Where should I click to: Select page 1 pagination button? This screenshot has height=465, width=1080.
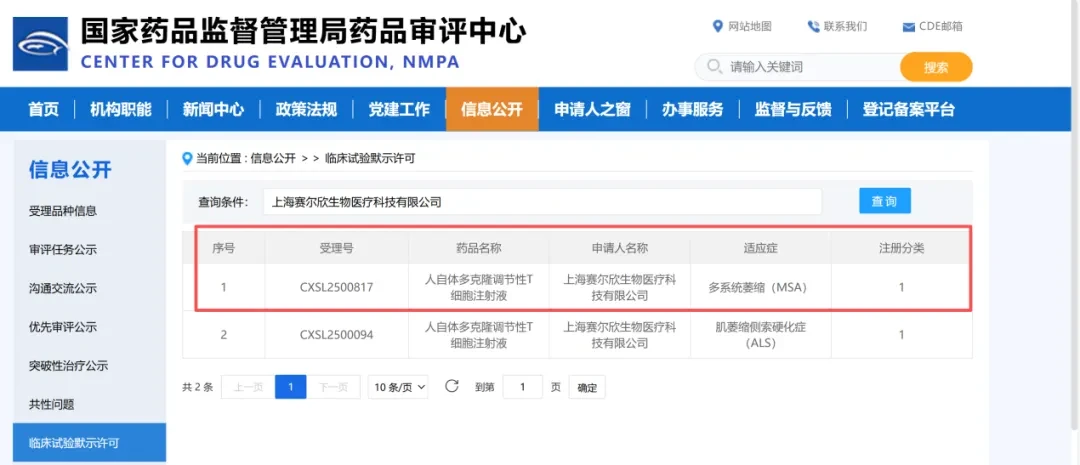tap(291, 387)
